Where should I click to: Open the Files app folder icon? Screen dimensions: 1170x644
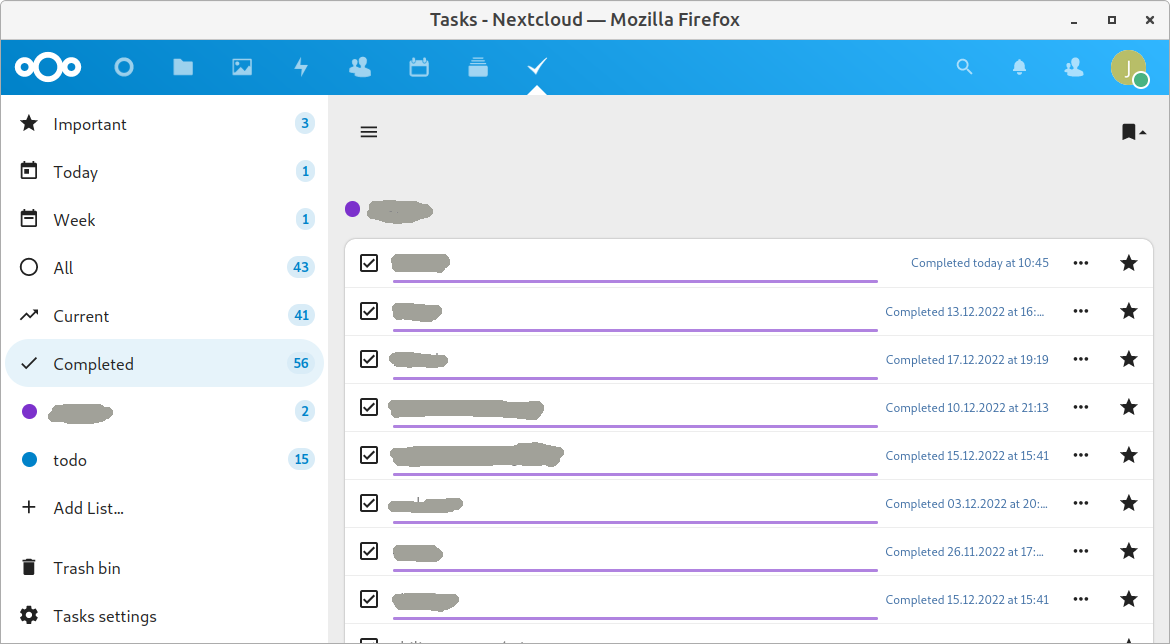(183, 67)
